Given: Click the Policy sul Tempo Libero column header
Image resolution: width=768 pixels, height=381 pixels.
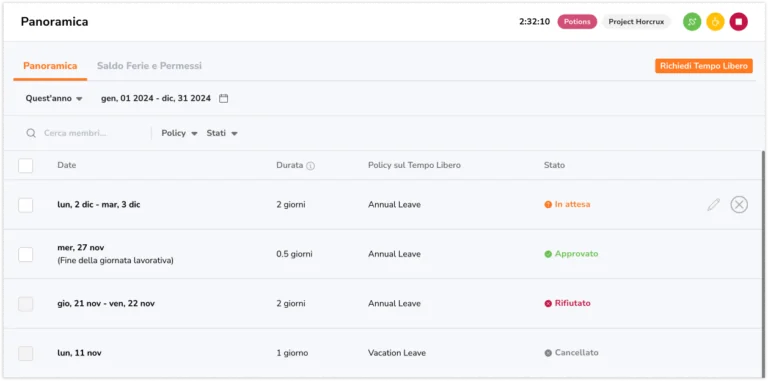Looking at the screenshot, I should (414, 166).
